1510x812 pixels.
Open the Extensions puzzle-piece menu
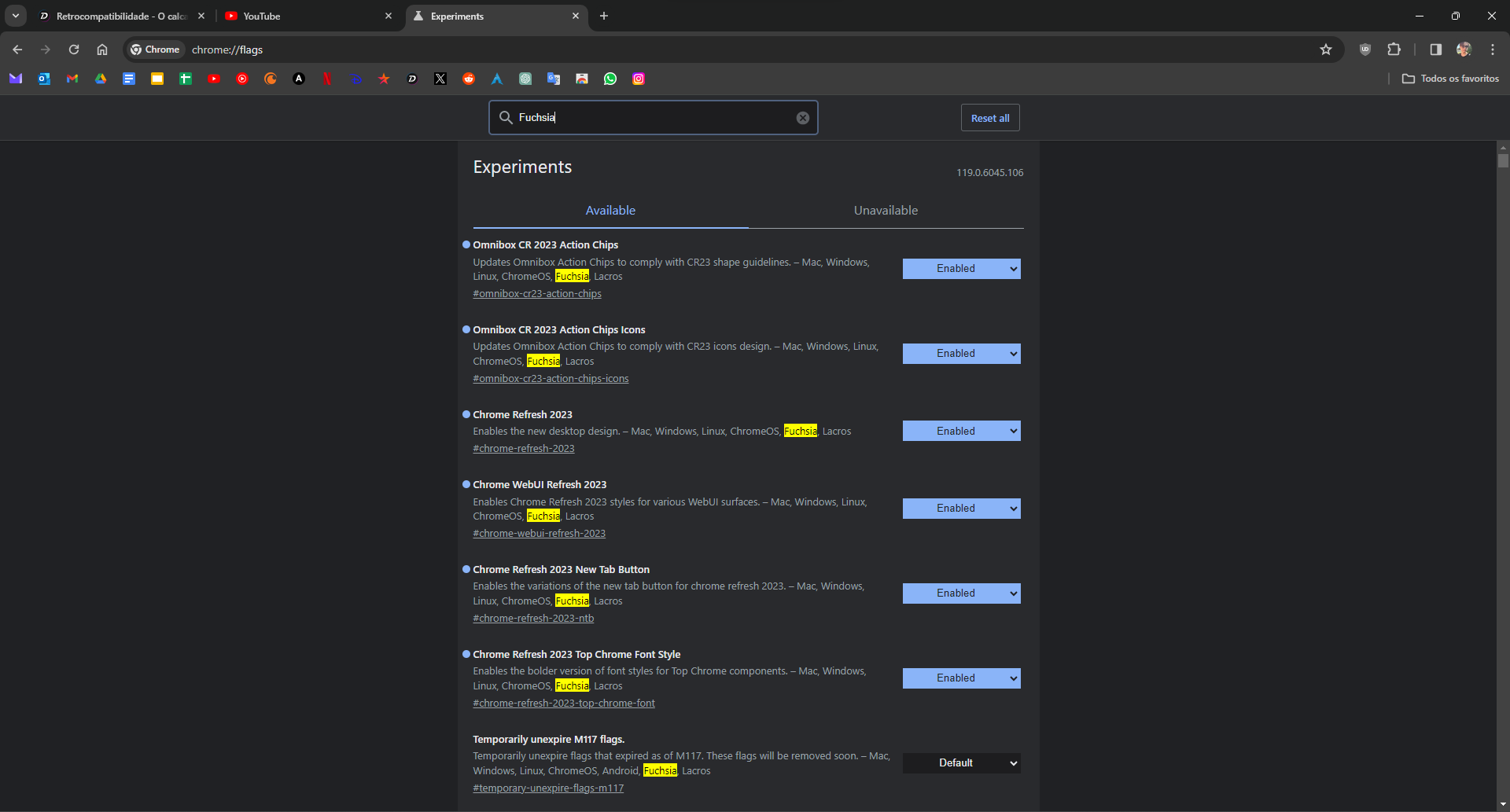tap(1394, 50)
